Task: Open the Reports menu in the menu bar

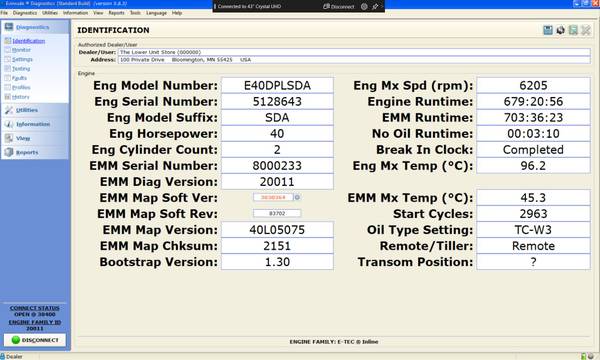Action: 116,13
